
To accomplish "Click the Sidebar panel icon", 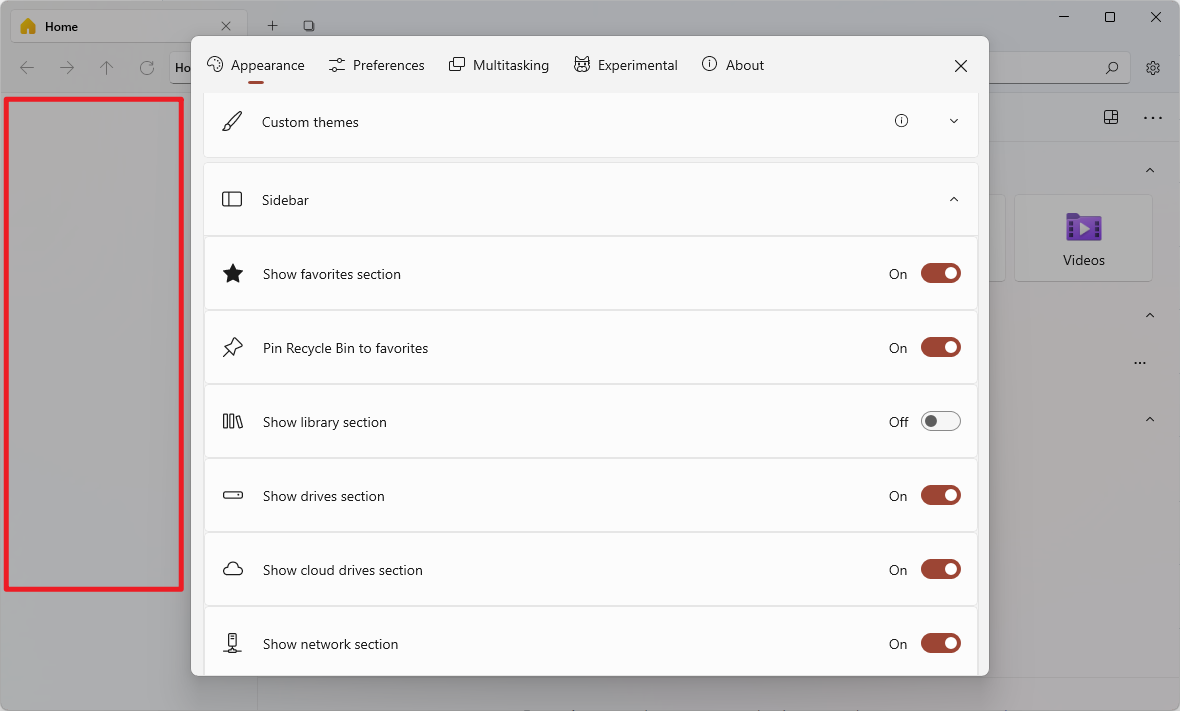I will (x=232, y=199).
